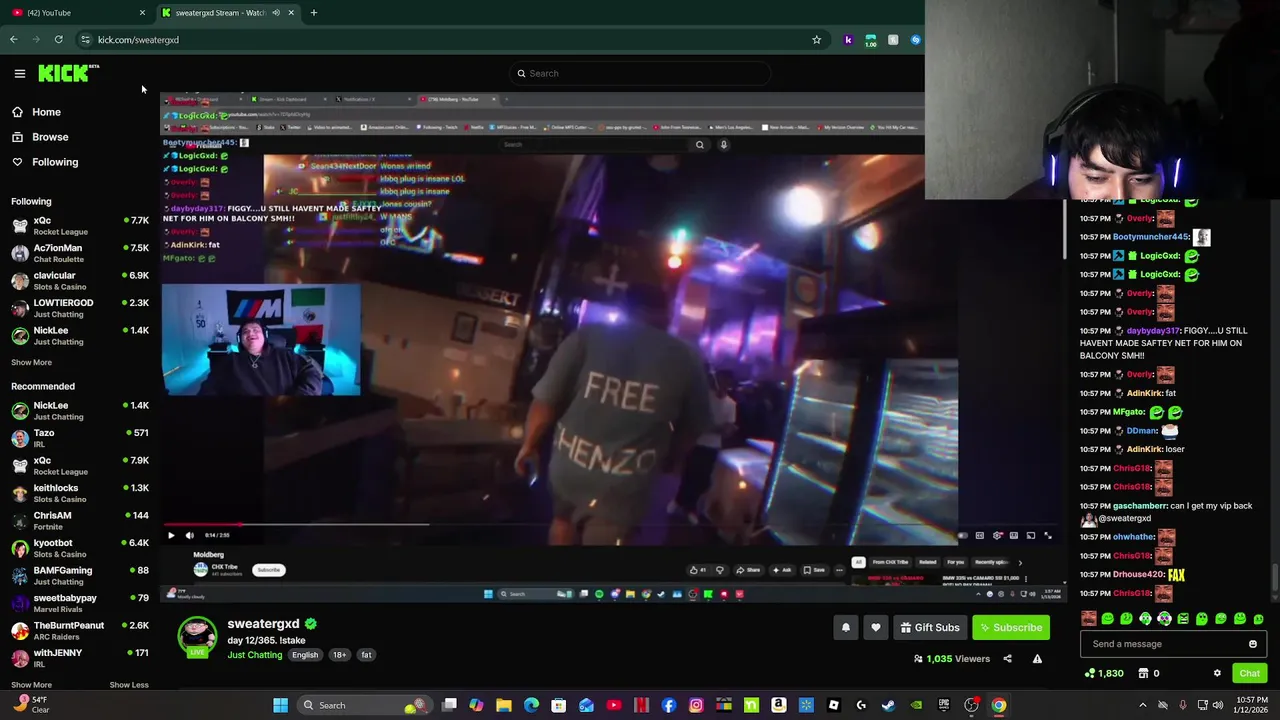1280x720 pixels.
Task: Open weather widget showing 54°F
Action: click(x=30, y=704)
